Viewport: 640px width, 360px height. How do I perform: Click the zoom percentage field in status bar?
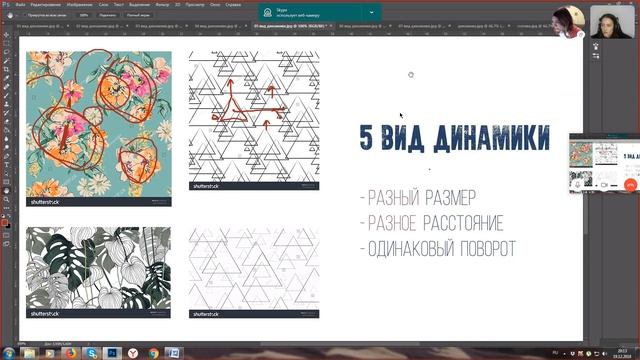point(22,344)
